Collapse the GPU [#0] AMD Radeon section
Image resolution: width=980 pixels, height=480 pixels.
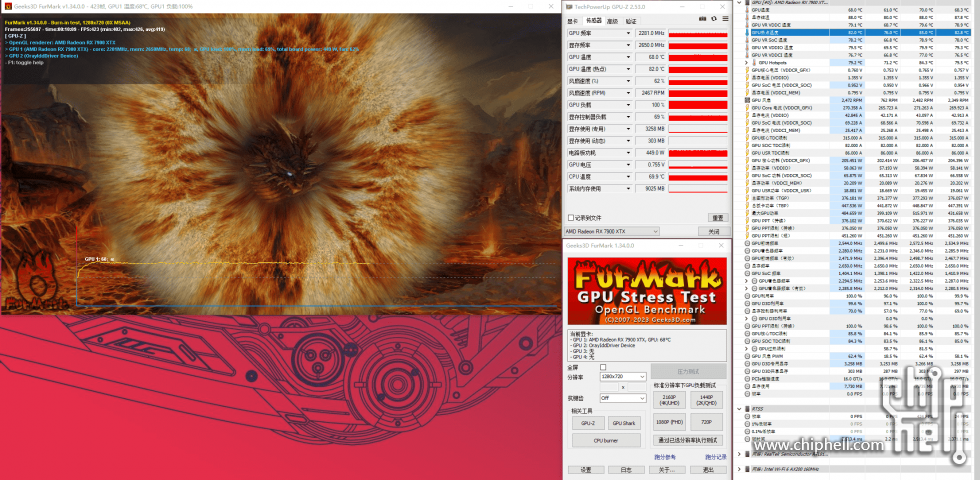(x=741, y=2)
